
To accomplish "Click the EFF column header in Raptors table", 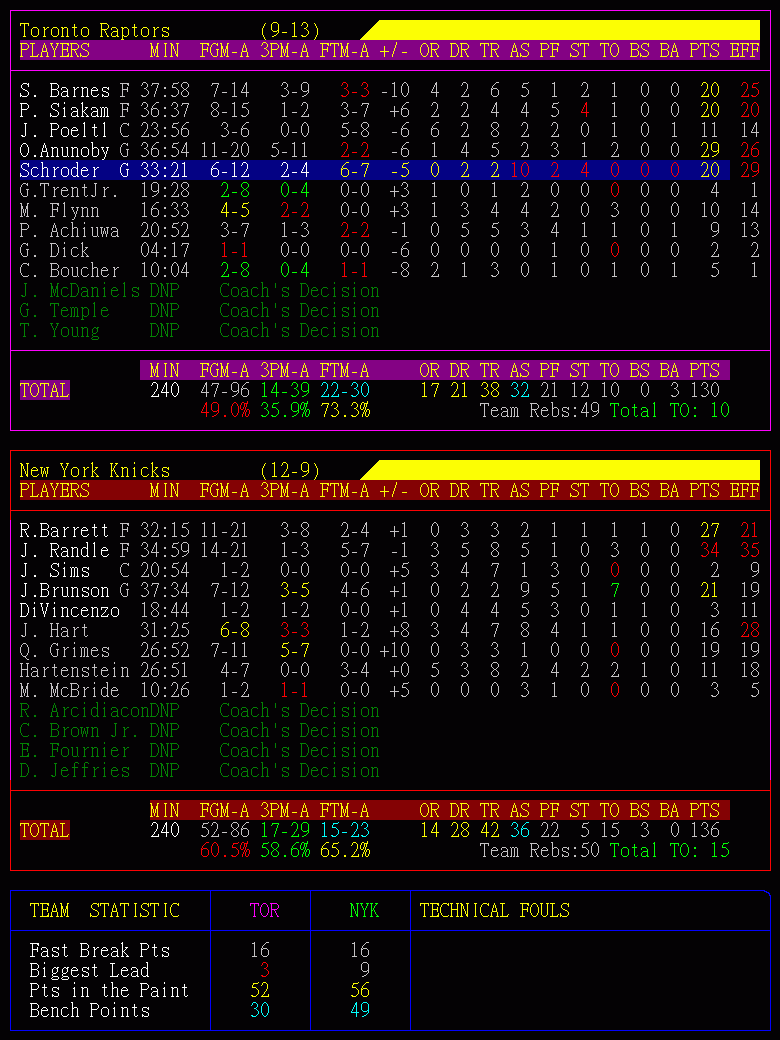I will pos(744,50).
